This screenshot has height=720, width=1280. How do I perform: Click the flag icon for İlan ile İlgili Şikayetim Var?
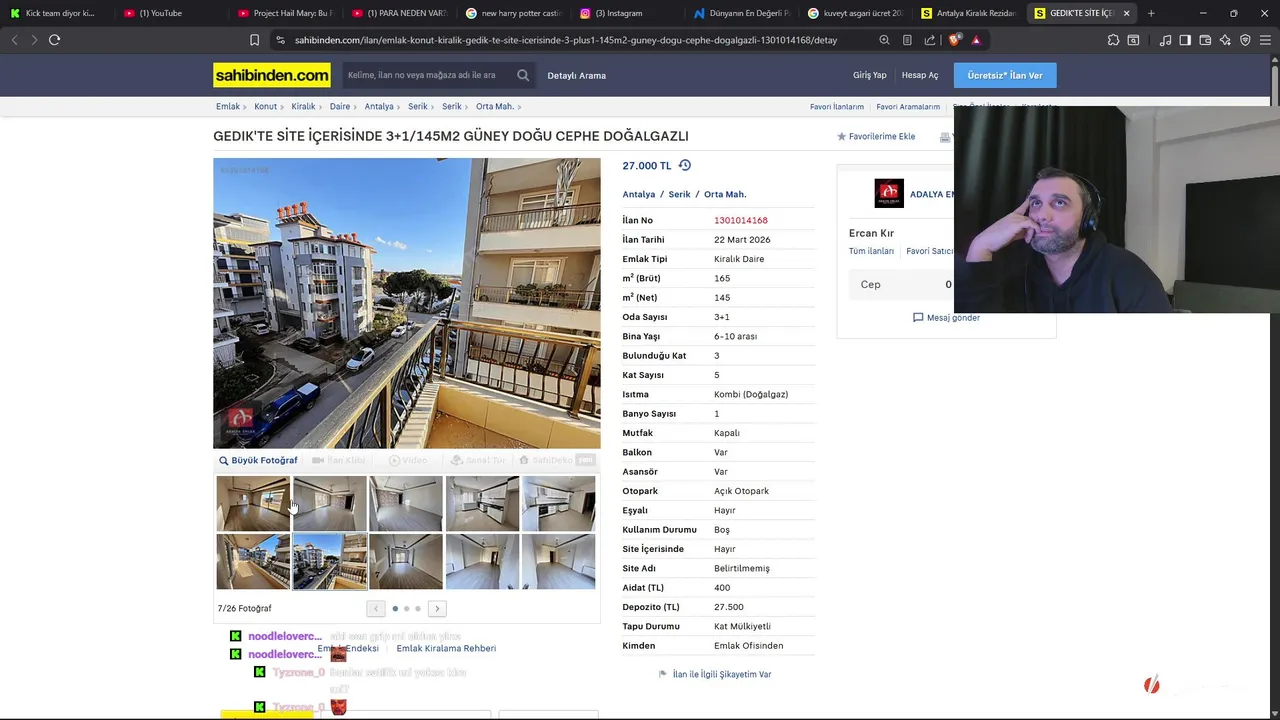662,674
